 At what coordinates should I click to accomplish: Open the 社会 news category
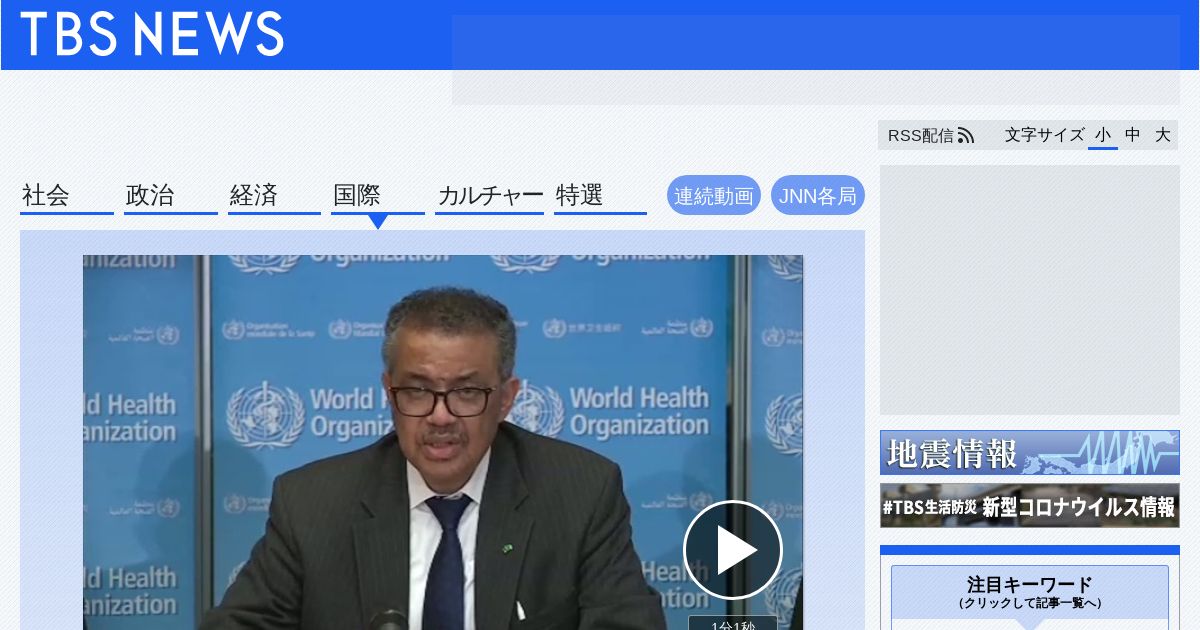coord(67,196)
